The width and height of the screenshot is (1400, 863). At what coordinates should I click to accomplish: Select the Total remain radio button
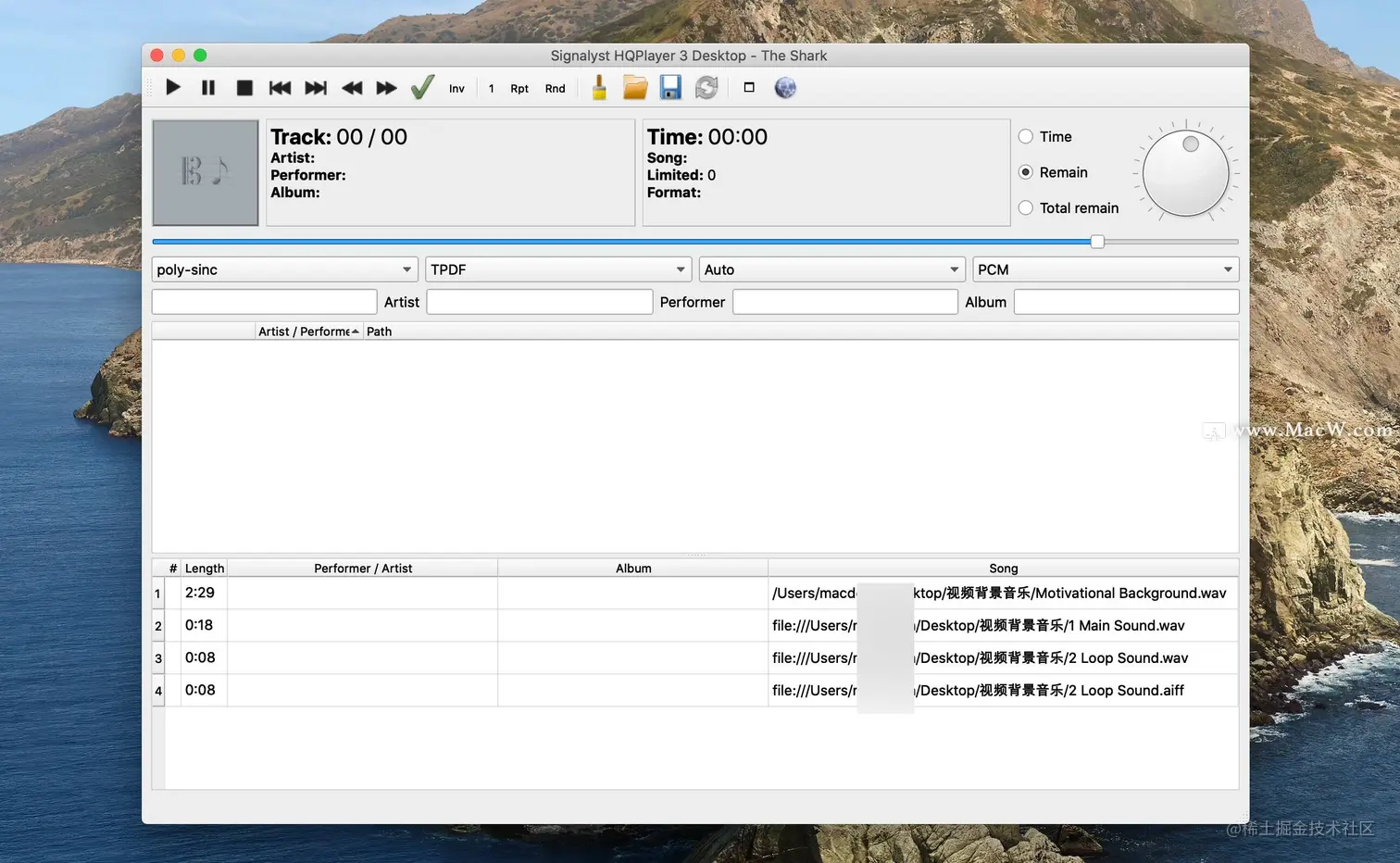click(1026, 208)
